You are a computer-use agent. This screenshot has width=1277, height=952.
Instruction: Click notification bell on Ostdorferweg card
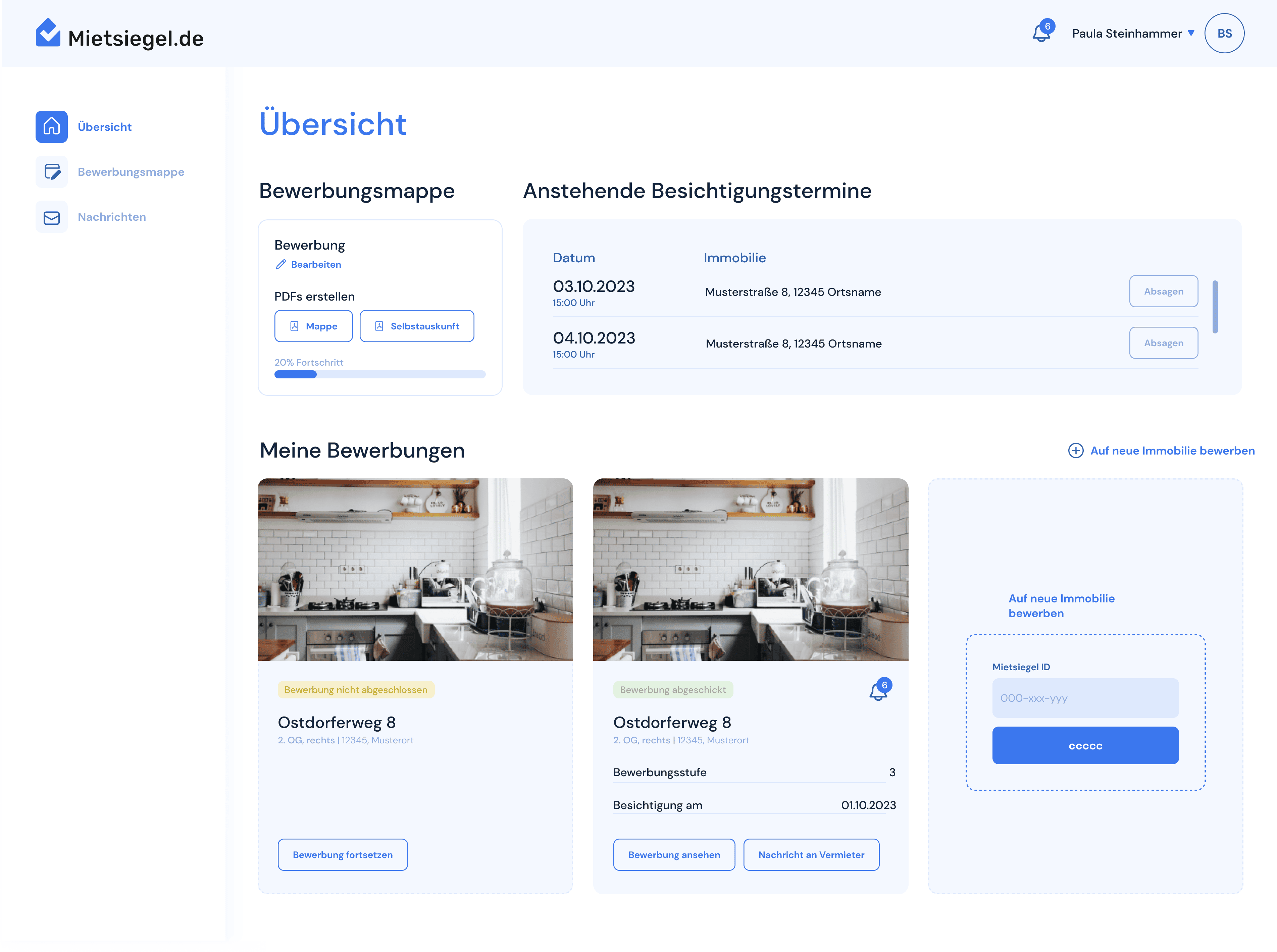pyautogui.click(x=878, y=691)
